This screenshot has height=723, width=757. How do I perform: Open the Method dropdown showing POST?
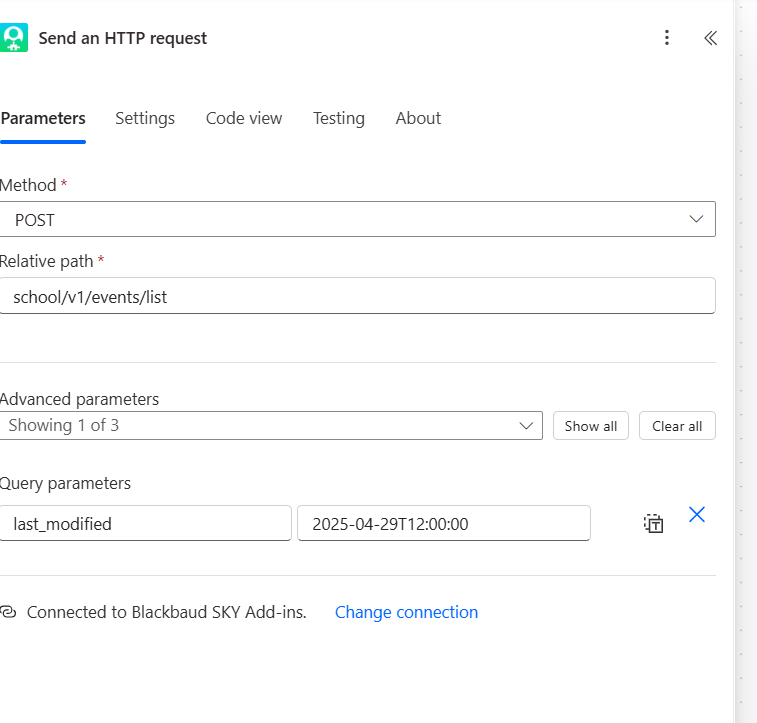coord(357,219)
